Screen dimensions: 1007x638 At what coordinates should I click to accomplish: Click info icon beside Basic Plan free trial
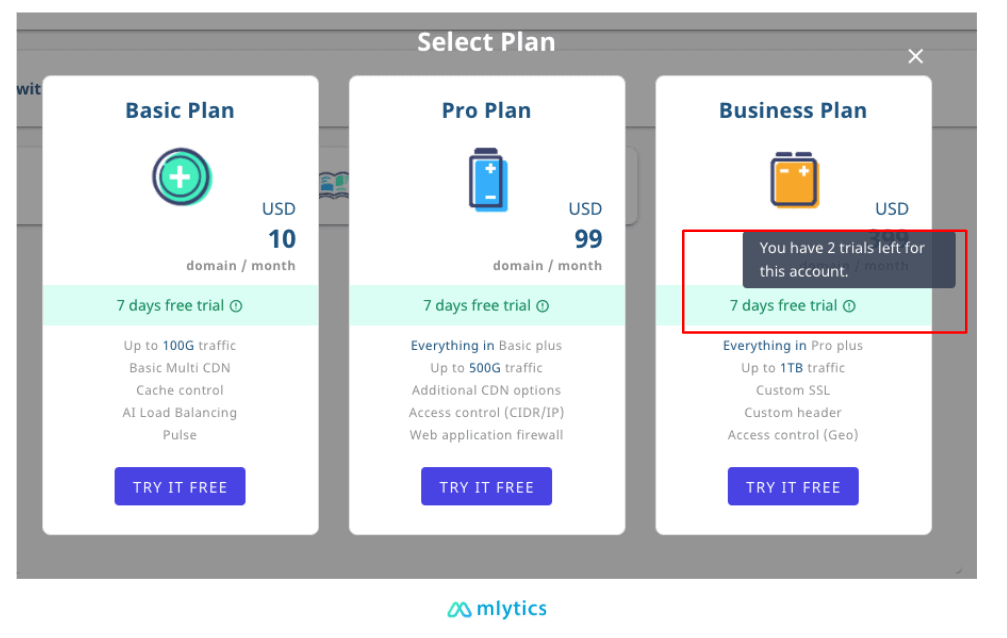tap(236, 306)
